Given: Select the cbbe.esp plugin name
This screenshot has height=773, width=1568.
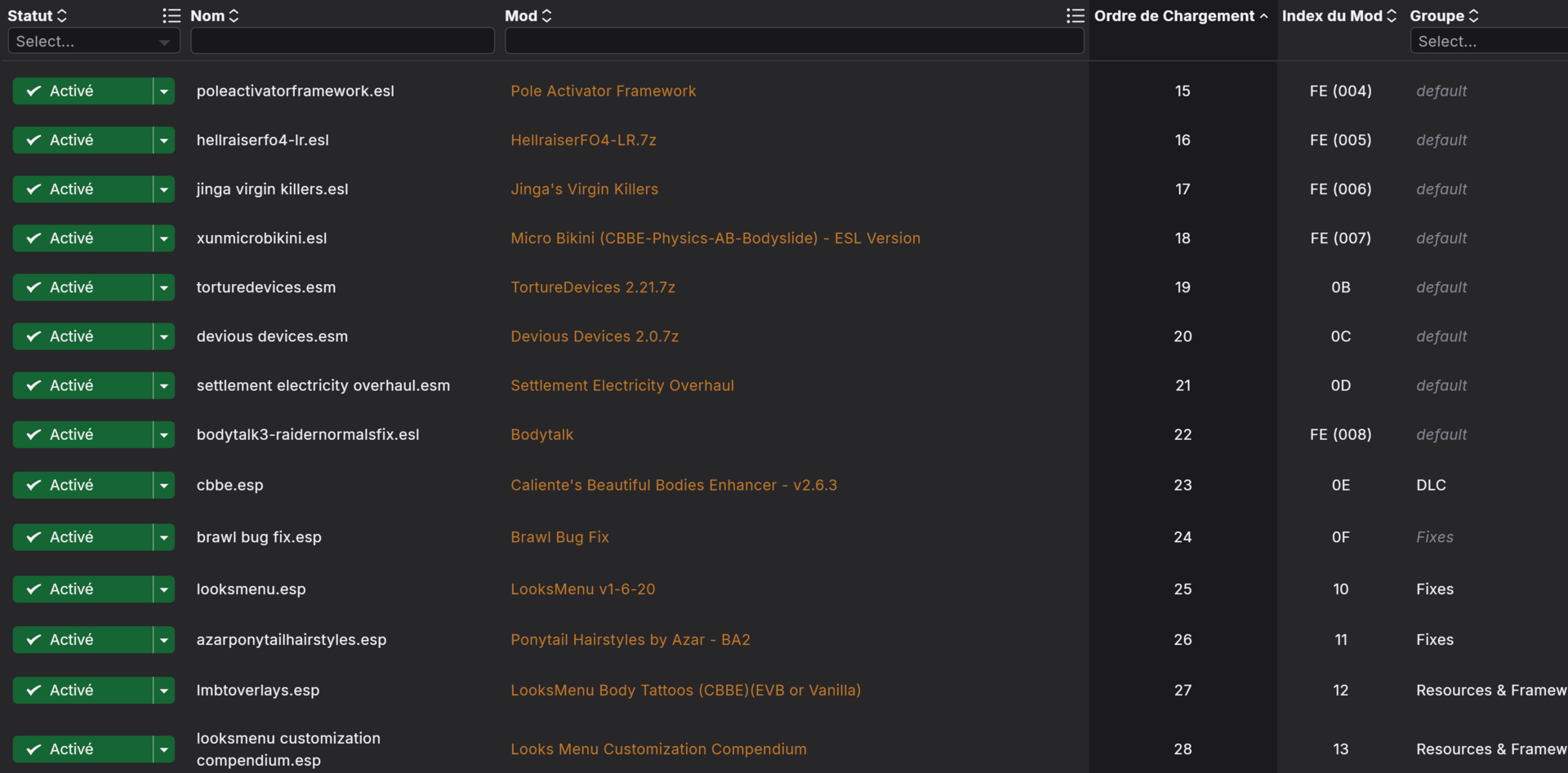Looking at the screenshot, I should tap(229, 484).
